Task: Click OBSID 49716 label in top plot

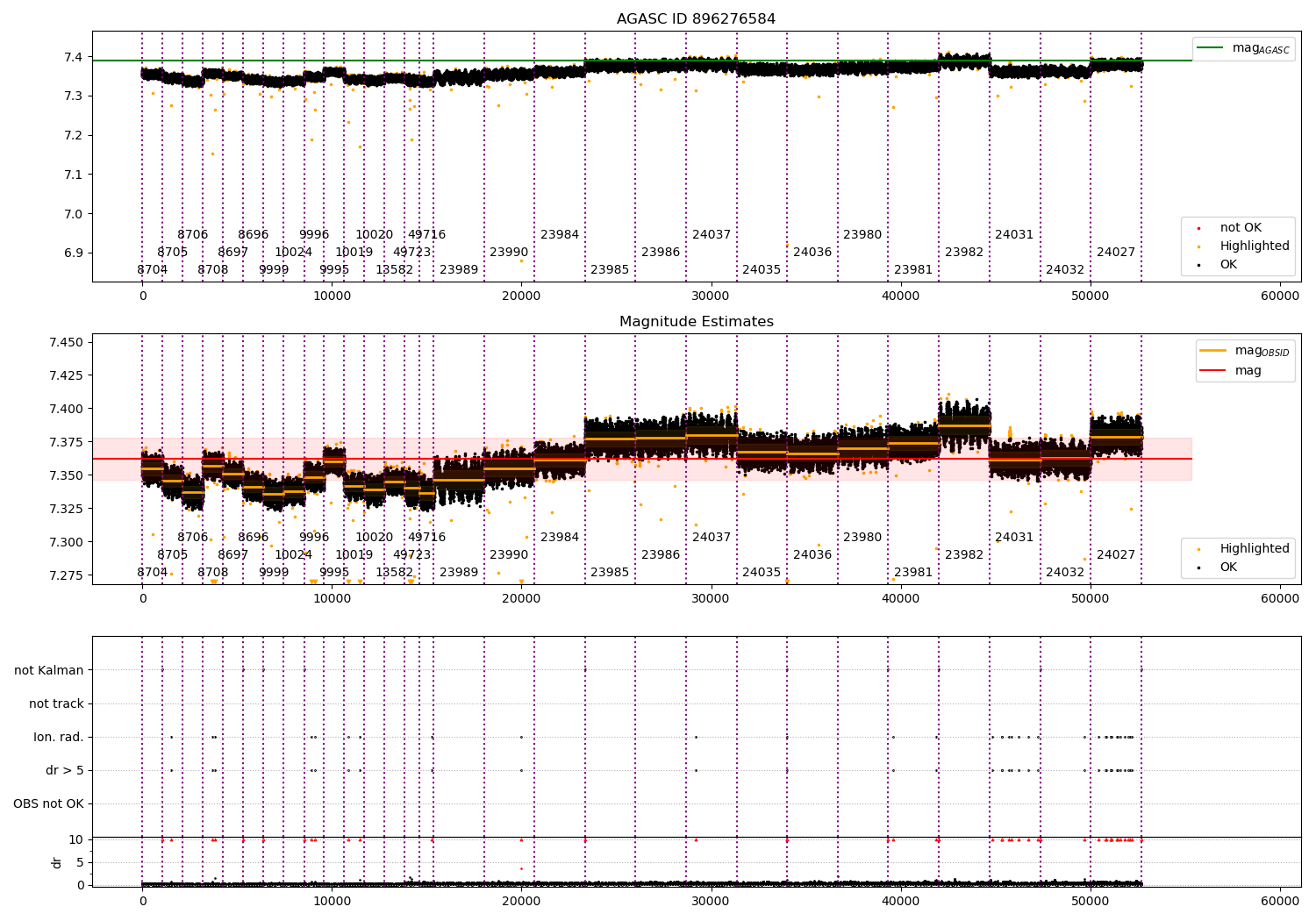Action: 426,235
